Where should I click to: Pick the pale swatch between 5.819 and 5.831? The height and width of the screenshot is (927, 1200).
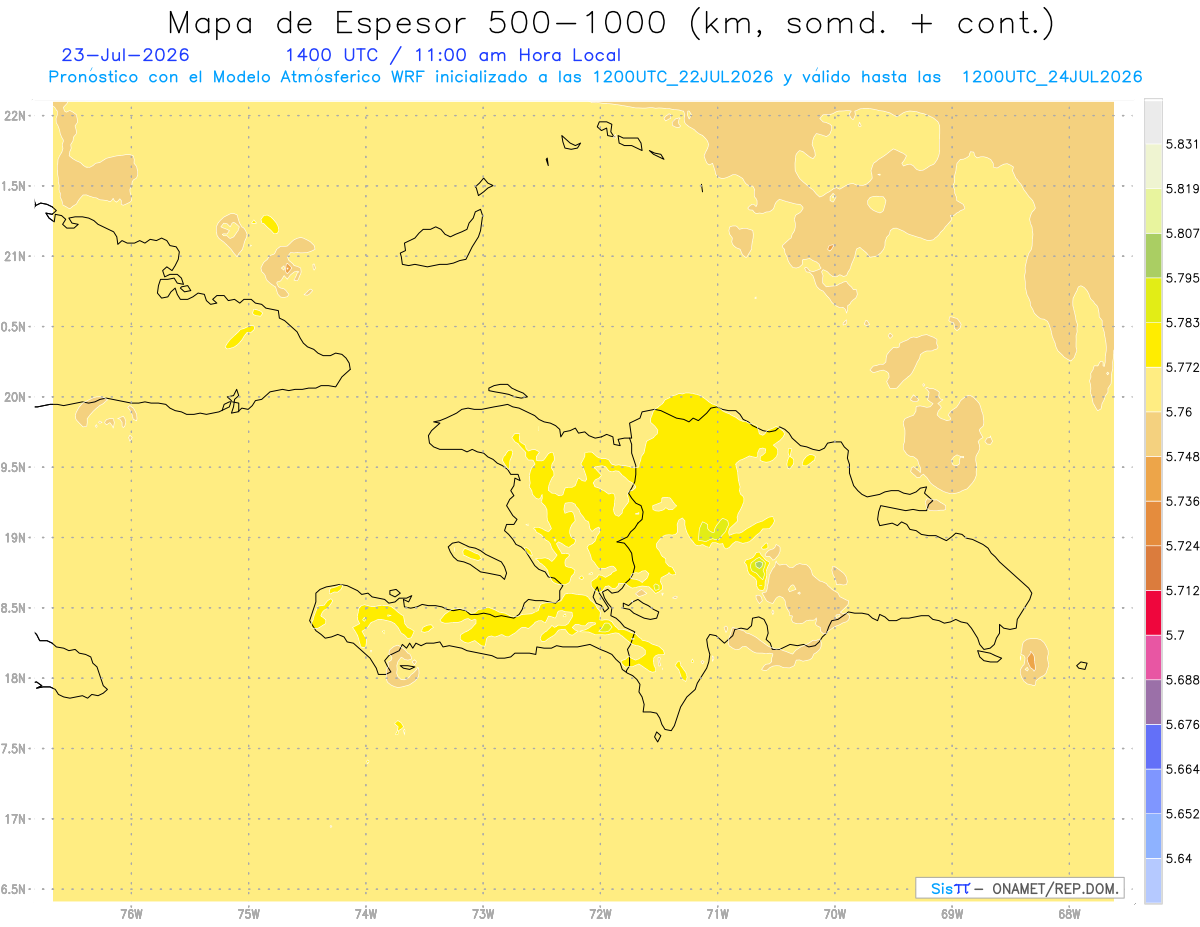pos(1153,165)
